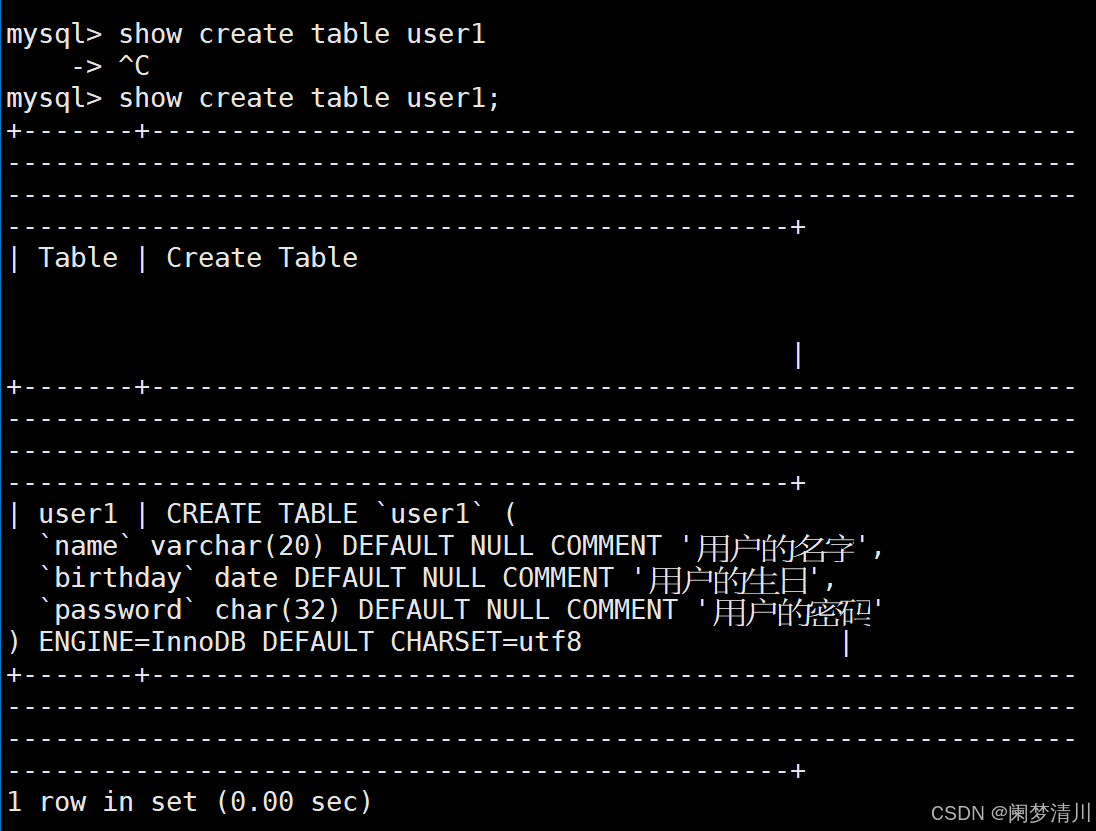Click 'CHARSET=utf8' text
This screenshot has width=1096, height=831.
coord(485,642)
